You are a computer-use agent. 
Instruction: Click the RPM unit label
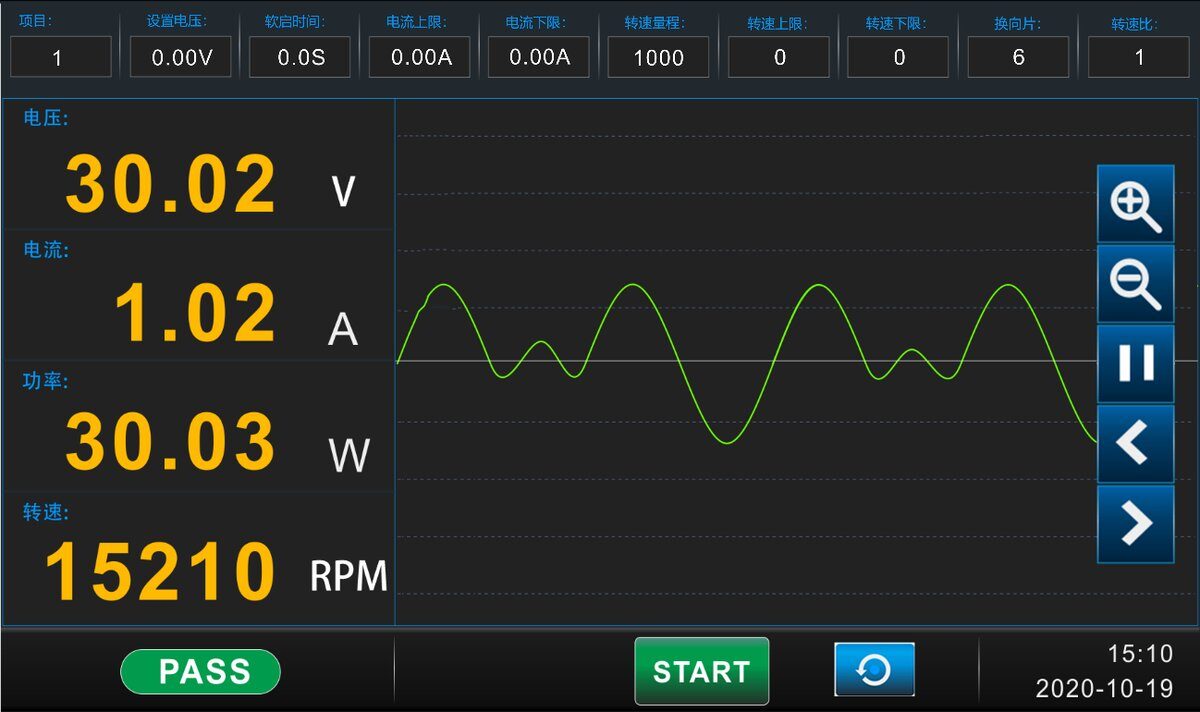coord(348,576)
